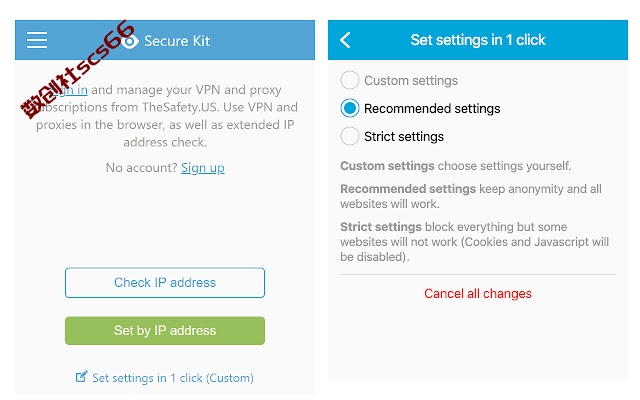
Task: Click the Check IP address button
Action: 165,282
